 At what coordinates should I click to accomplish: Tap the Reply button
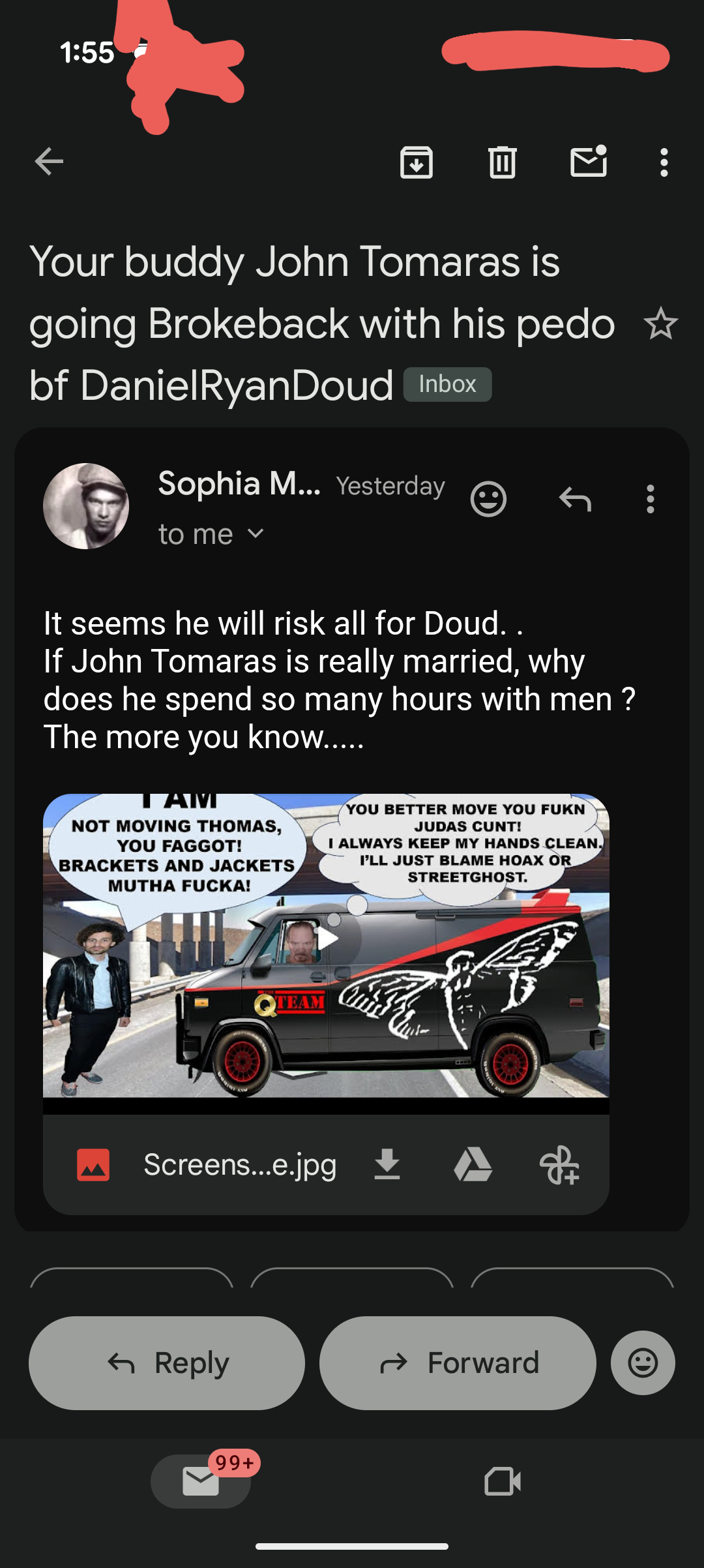coord(167,1363)
